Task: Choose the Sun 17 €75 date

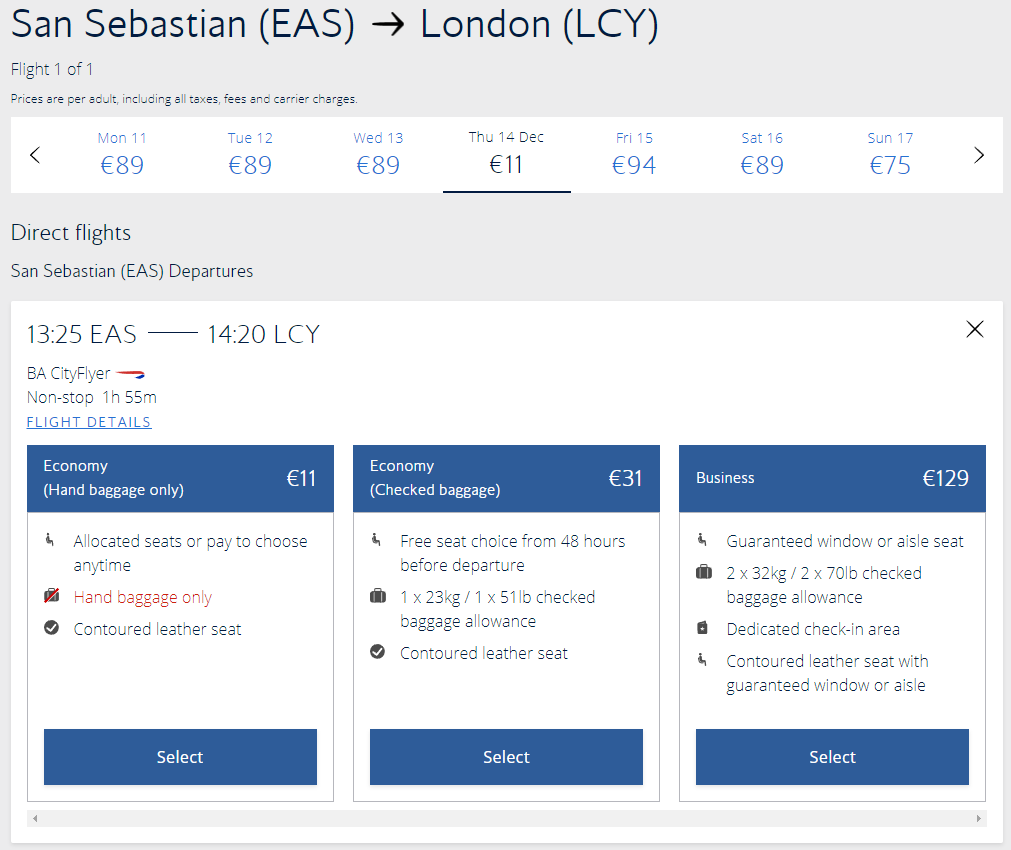Action: (890, 155)
